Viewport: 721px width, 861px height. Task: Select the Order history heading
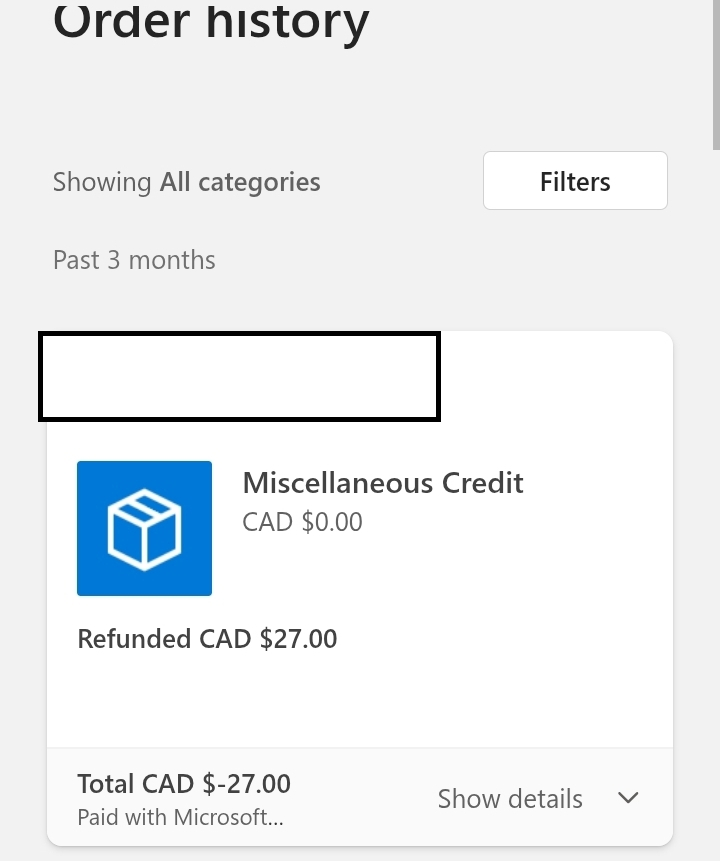click(x=211, y=21)
